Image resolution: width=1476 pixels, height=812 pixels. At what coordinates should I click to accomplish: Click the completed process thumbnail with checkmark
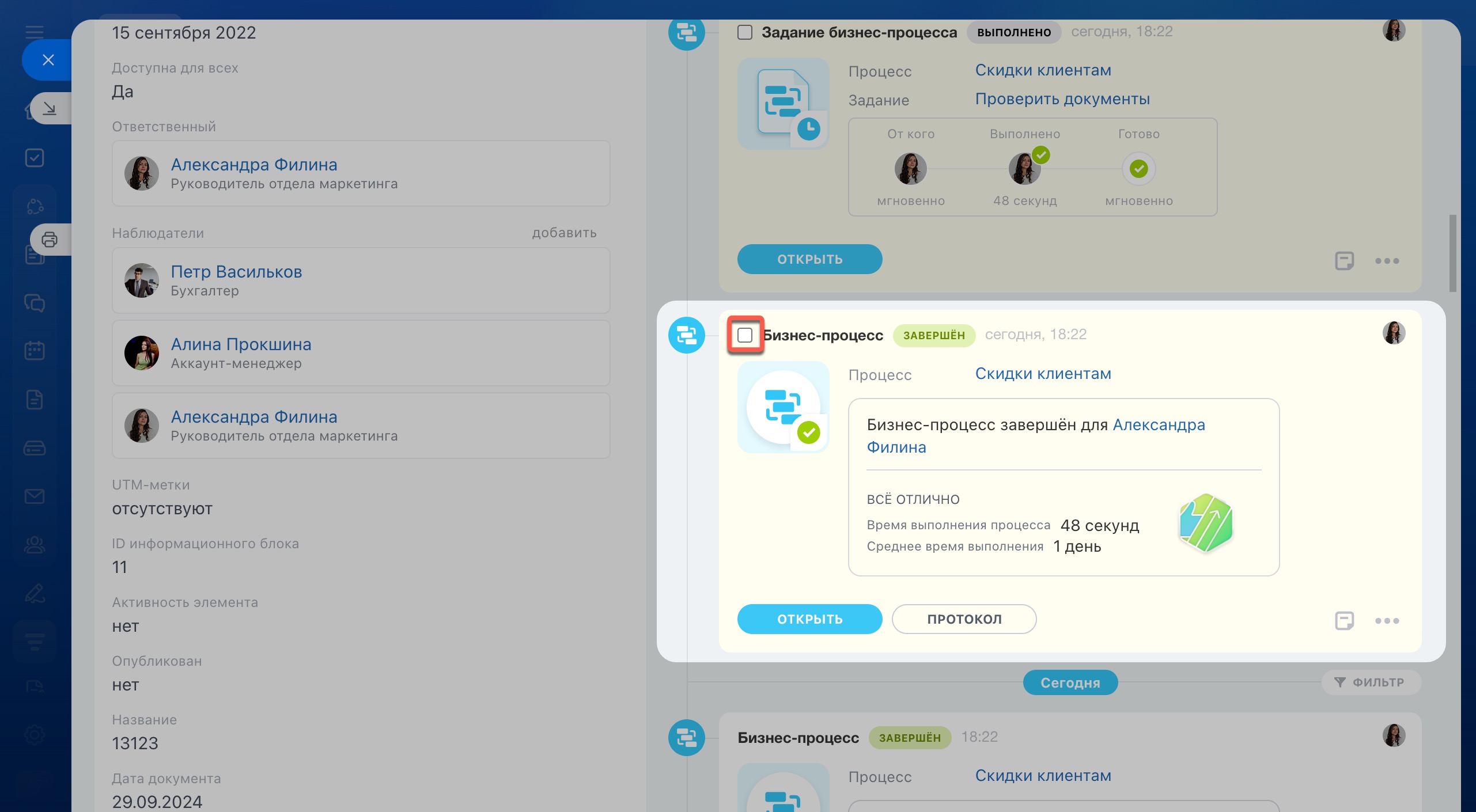coord(783,407)
